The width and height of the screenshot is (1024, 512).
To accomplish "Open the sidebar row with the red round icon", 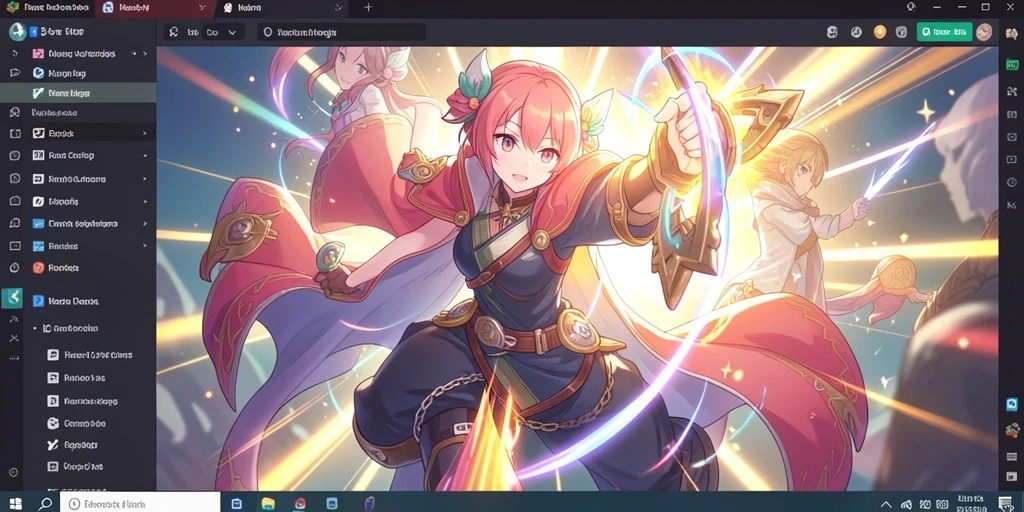I will tap(90, 267).
